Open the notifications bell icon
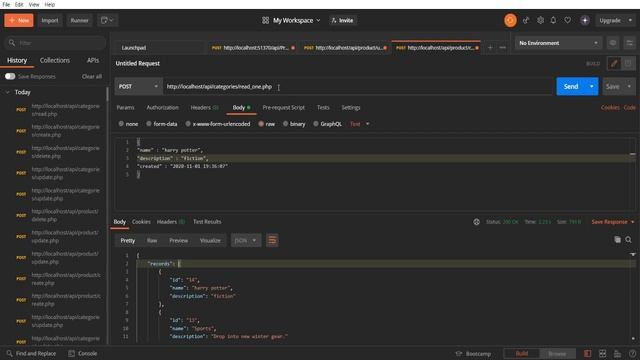The height and width of the screenshot is (360, 640). coord(553,20)
